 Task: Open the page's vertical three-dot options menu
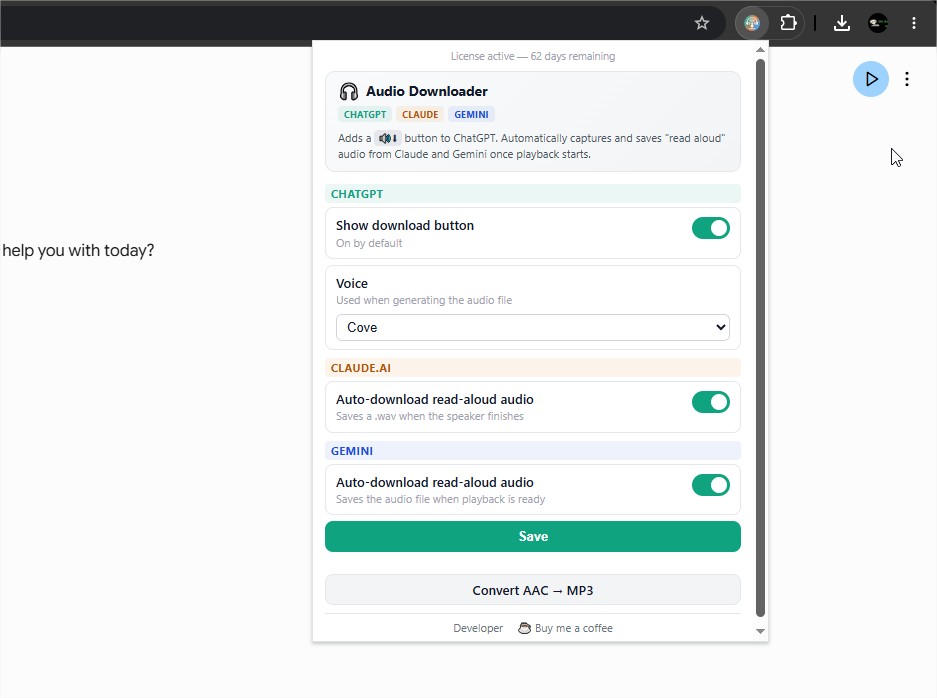point(907,79)
